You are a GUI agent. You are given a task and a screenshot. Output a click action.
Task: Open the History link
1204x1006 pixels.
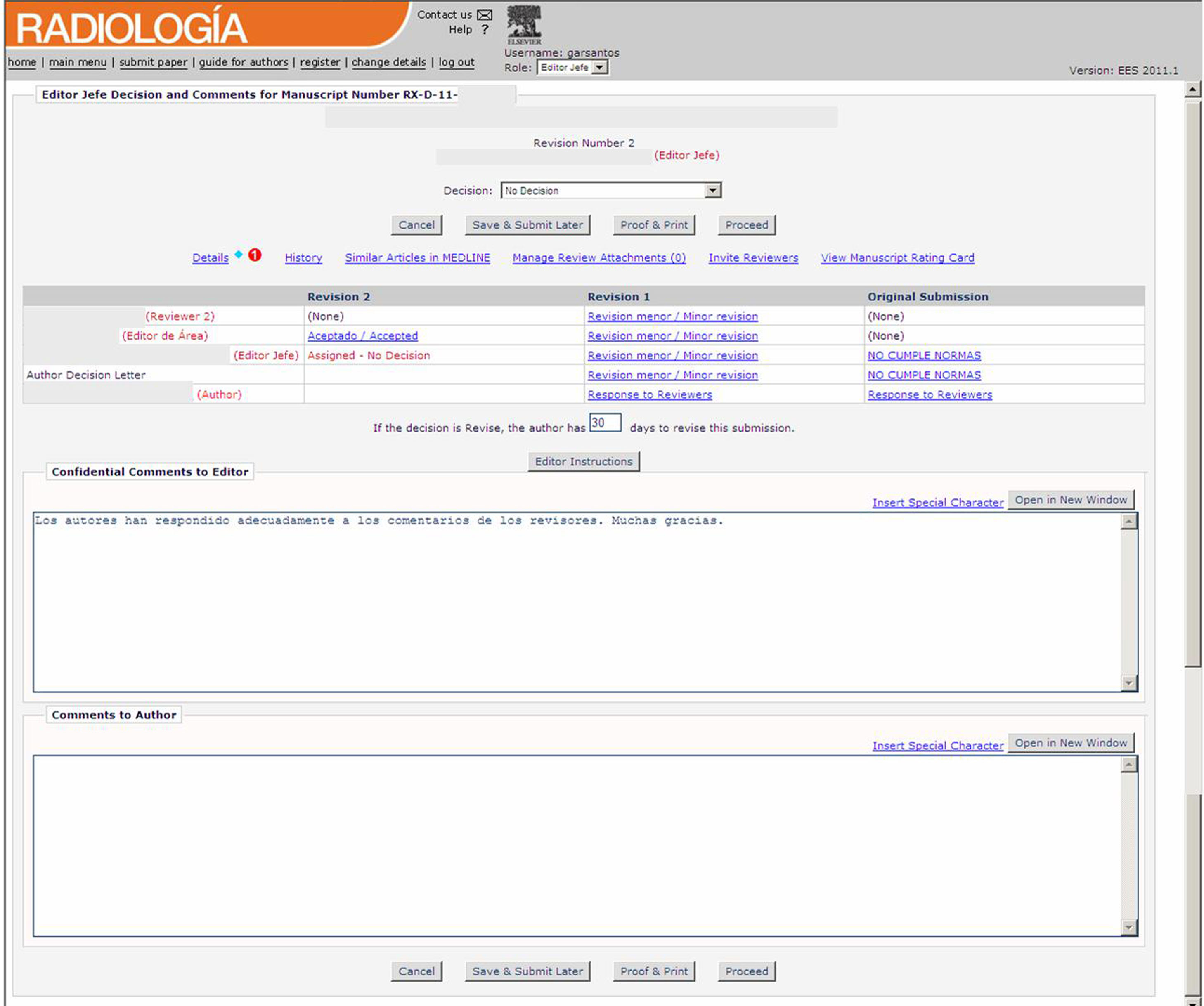[303, 258]
